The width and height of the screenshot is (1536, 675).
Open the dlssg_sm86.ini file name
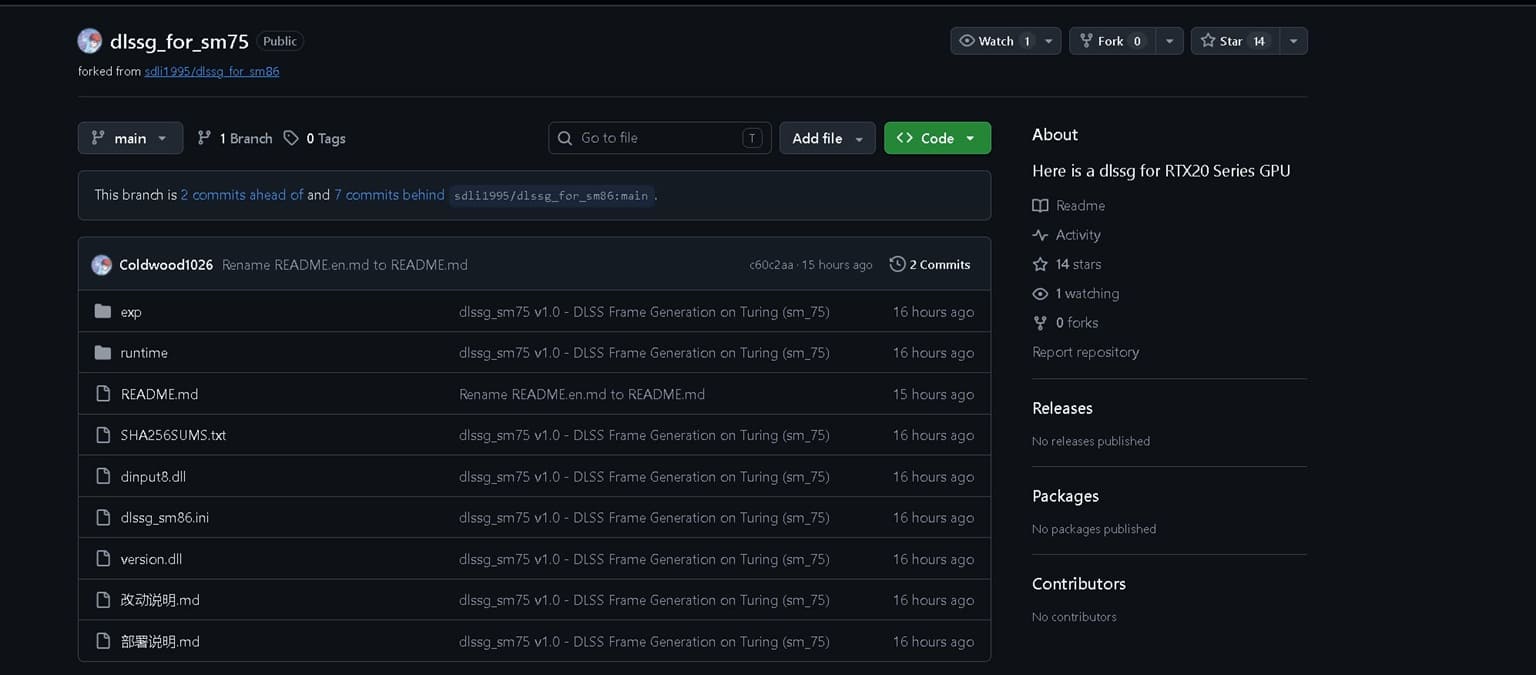[x=164, y=518]
